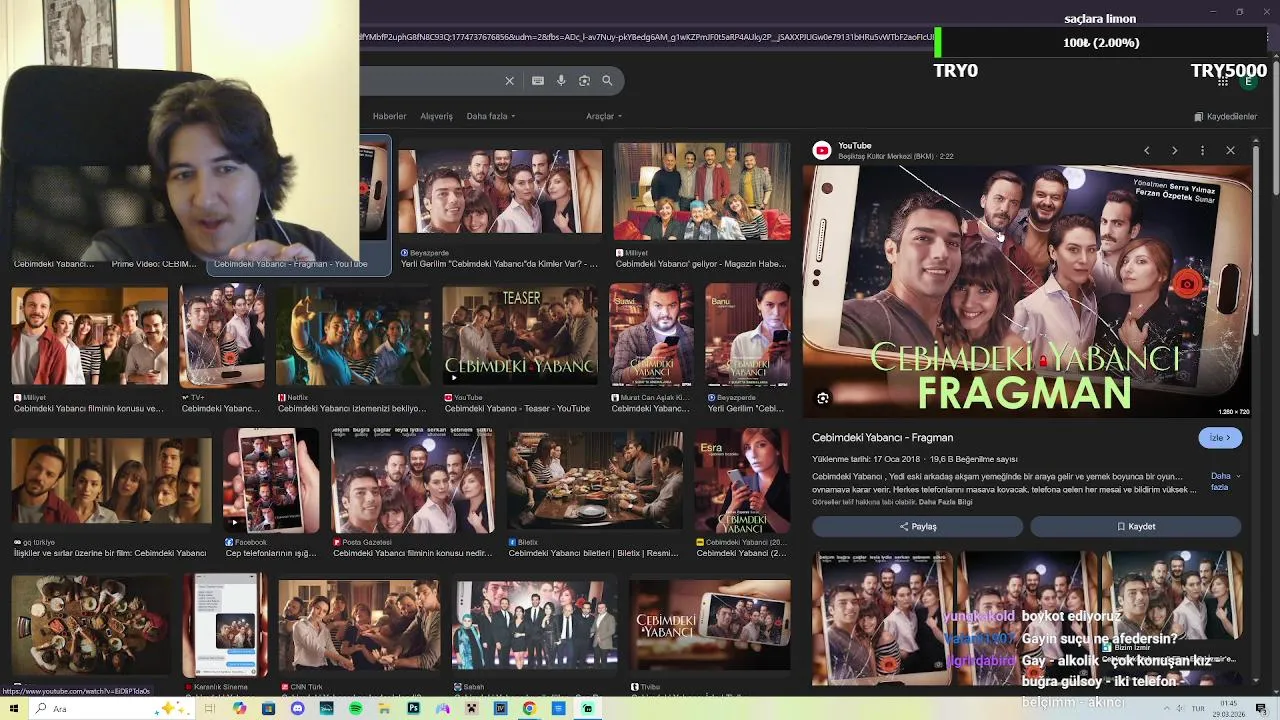
Task: Open the on-screen keyboard input tool
Action: pyautogui.click(x=538, y=81)
